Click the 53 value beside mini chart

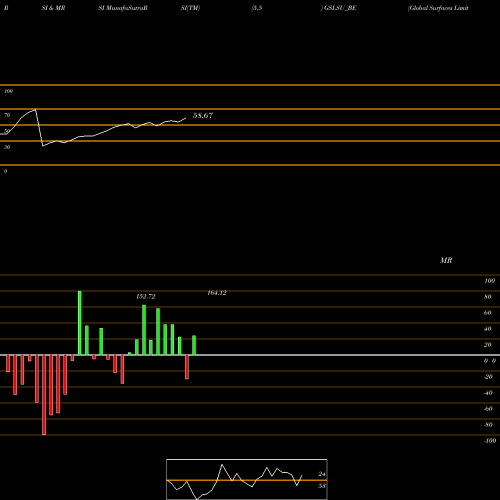[x=322, y=486]
